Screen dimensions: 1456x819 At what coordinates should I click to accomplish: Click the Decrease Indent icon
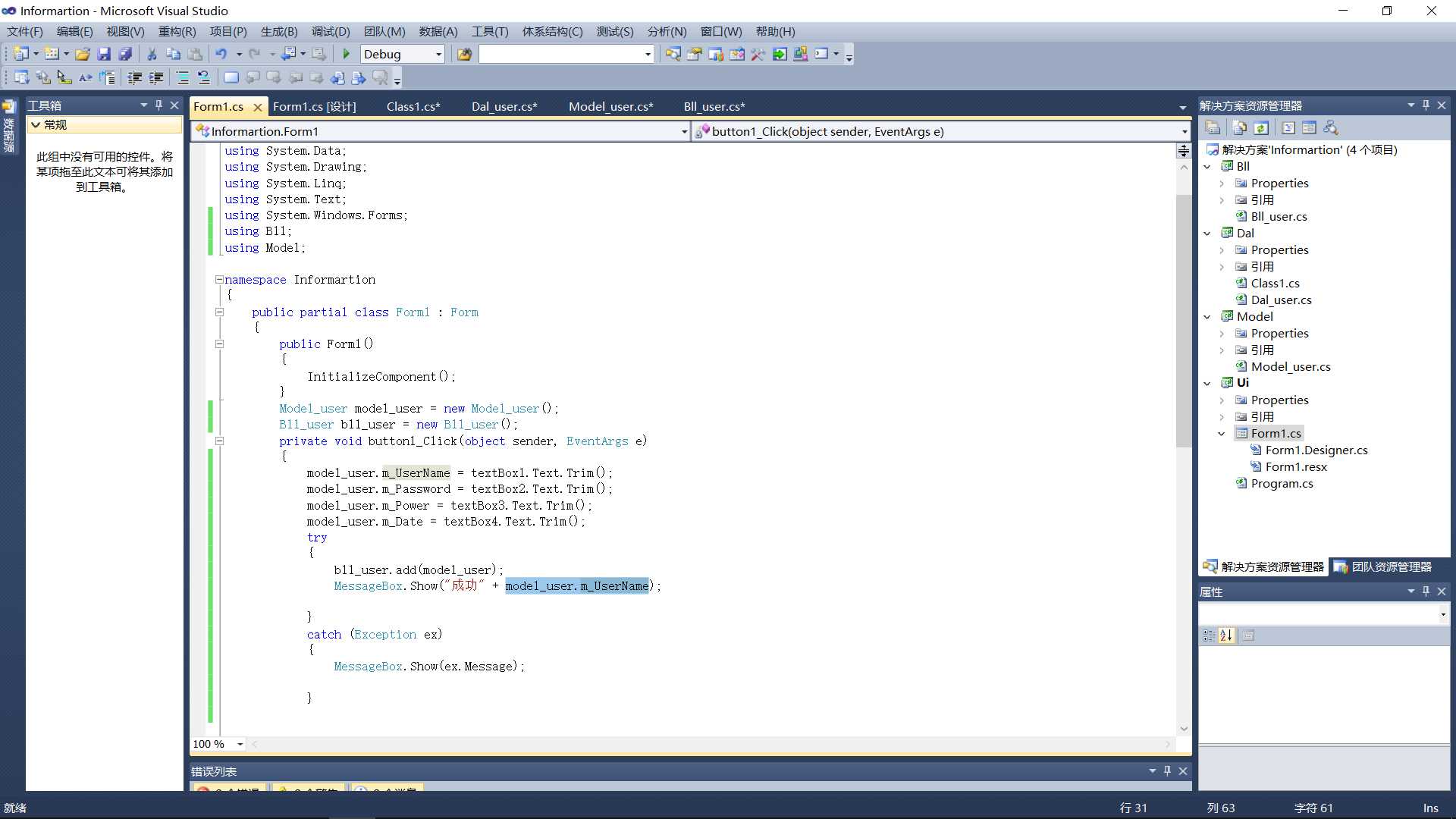pyautogui.click(x=135, y=77)
